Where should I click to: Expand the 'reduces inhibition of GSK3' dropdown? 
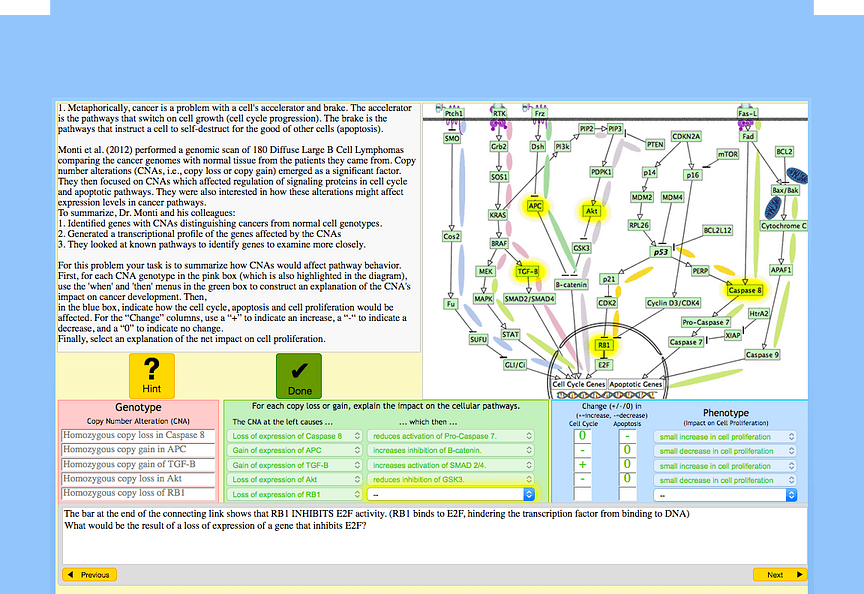point(450,480)
